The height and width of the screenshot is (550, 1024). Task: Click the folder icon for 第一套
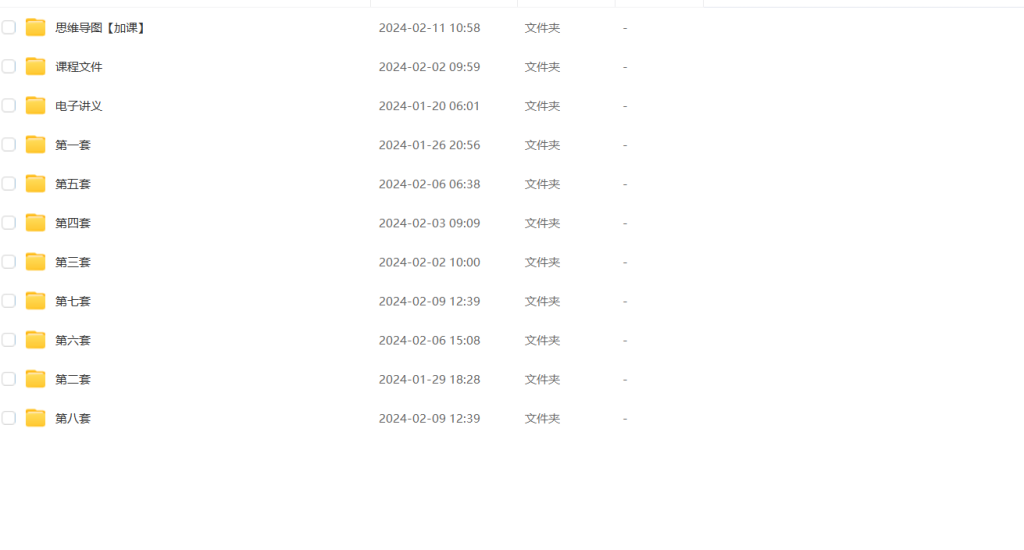pyautogui.click(x=35, y=144)
